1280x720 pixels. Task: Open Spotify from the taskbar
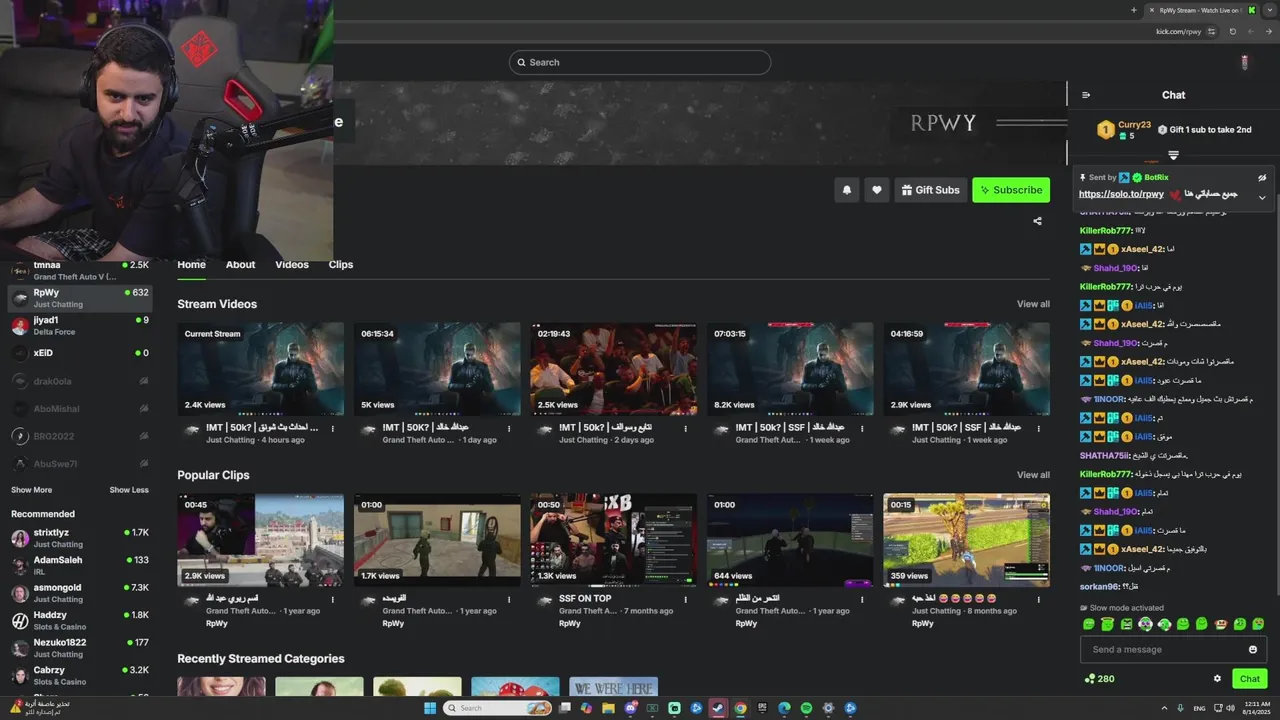point(806,708)
